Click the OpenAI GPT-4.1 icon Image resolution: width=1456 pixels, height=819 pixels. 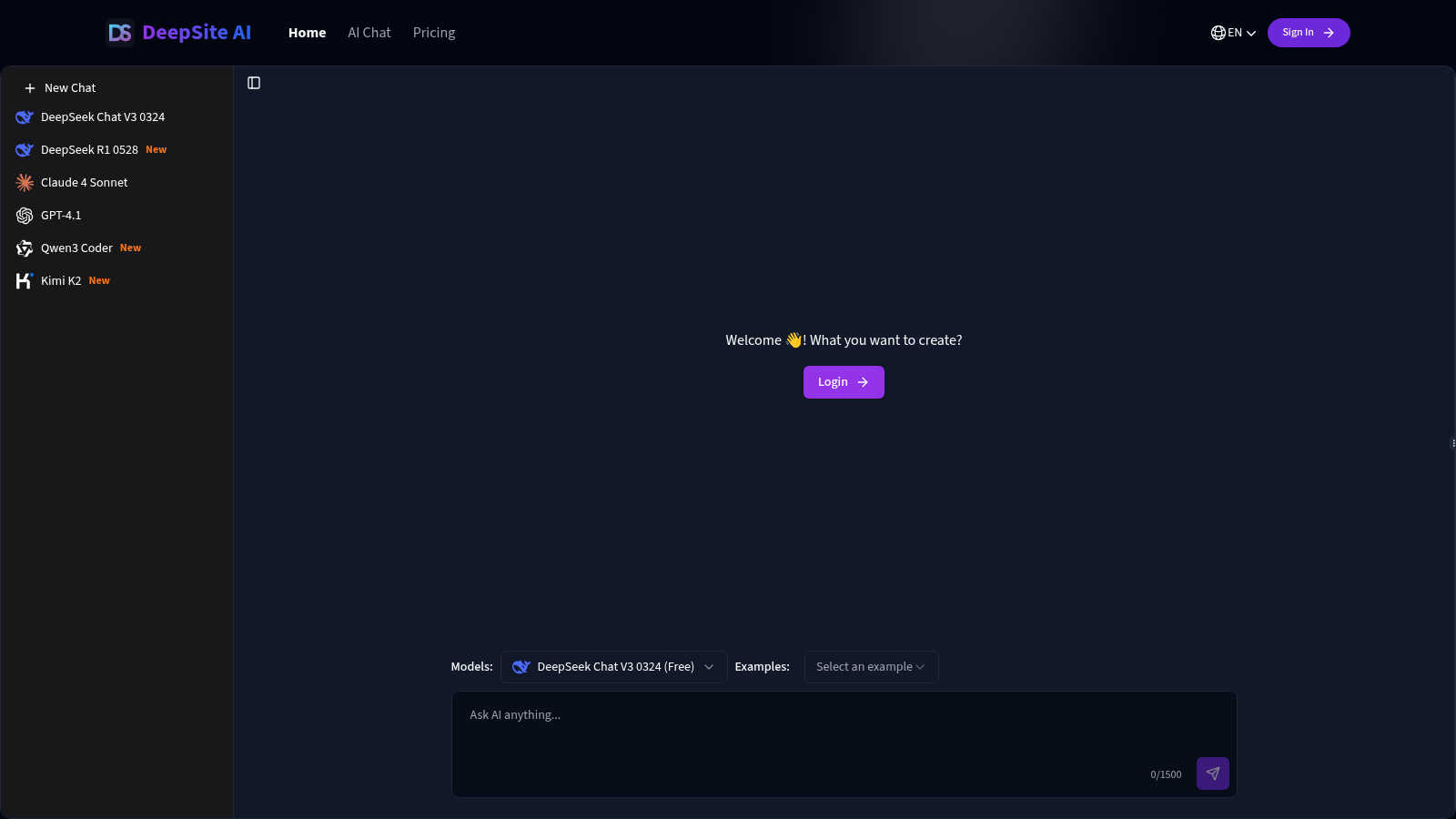tap(25, 216)
